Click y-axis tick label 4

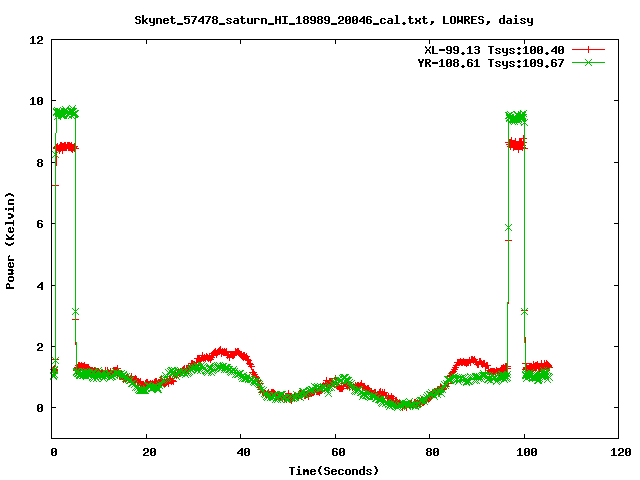(40, 286)
